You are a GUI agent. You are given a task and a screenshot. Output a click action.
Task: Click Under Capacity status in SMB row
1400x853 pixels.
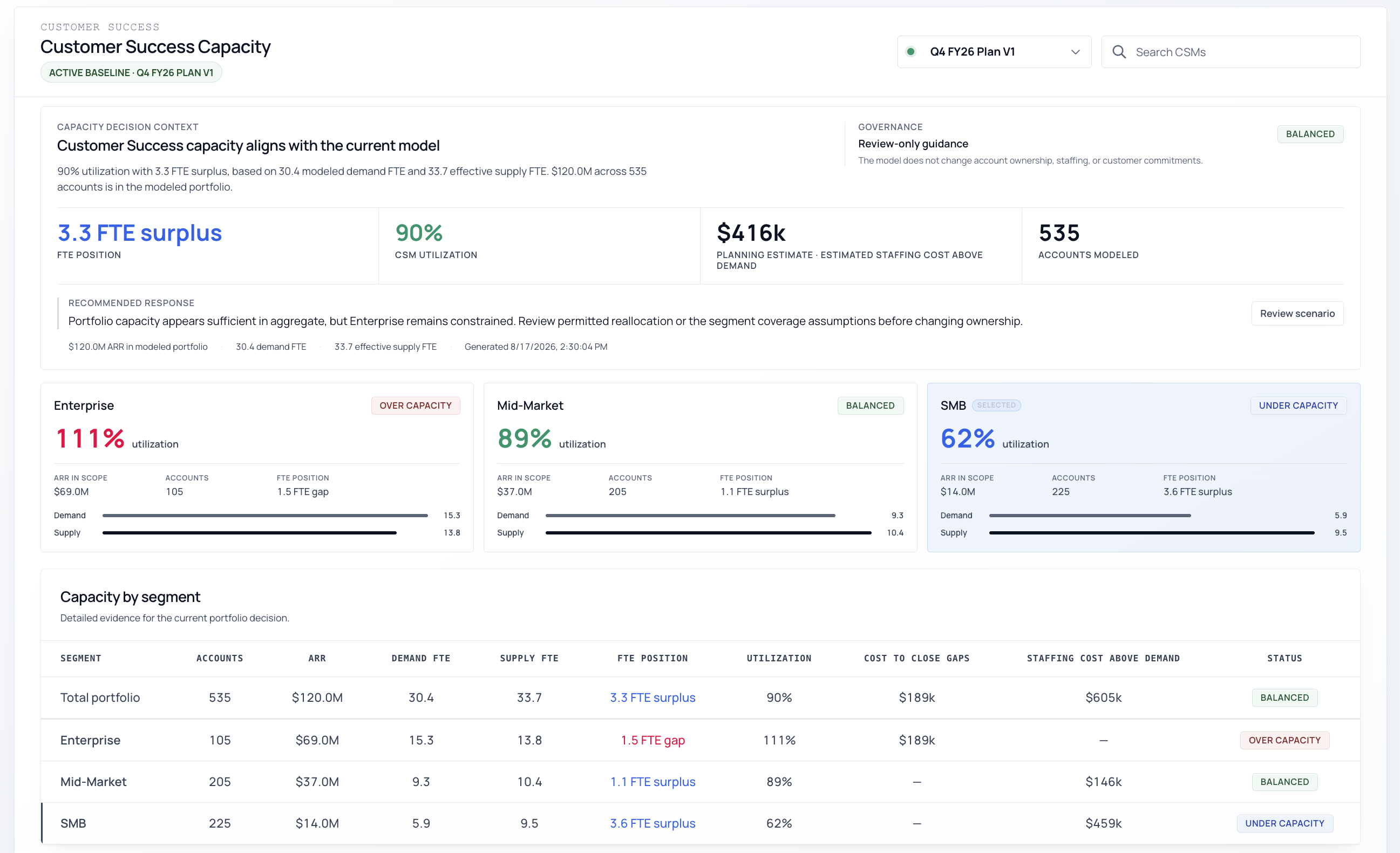pos(1284,823)
